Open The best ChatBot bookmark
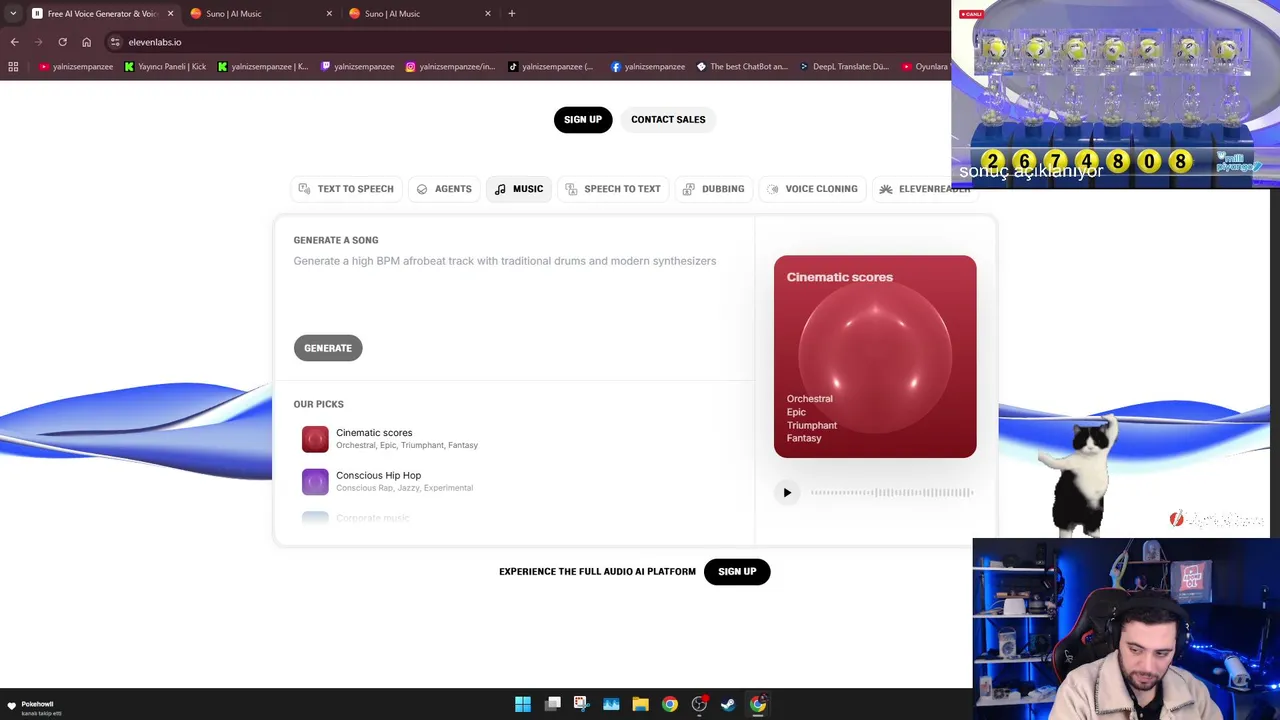1280x720 pixels. coord(742,67)
